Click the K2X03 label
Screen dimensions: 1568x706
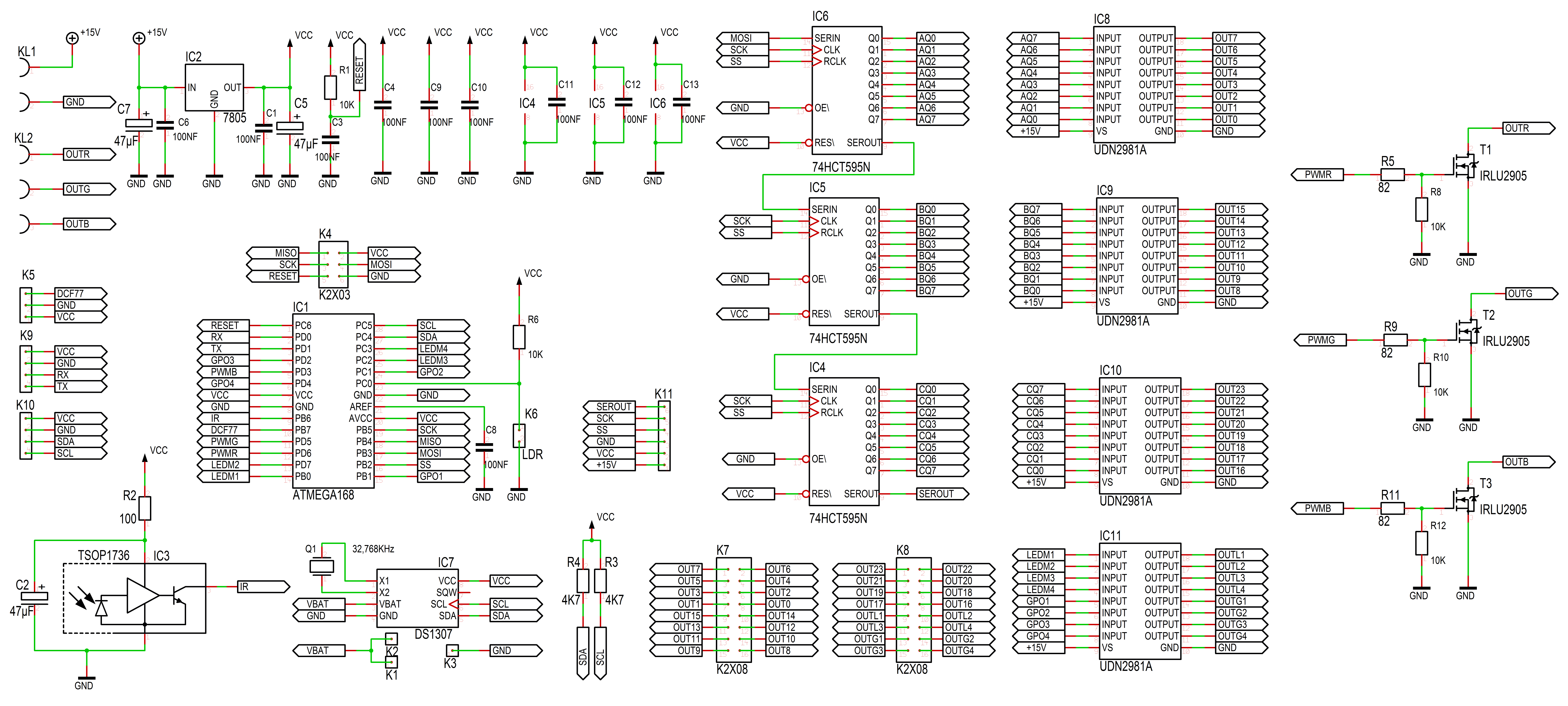[334, 295]
